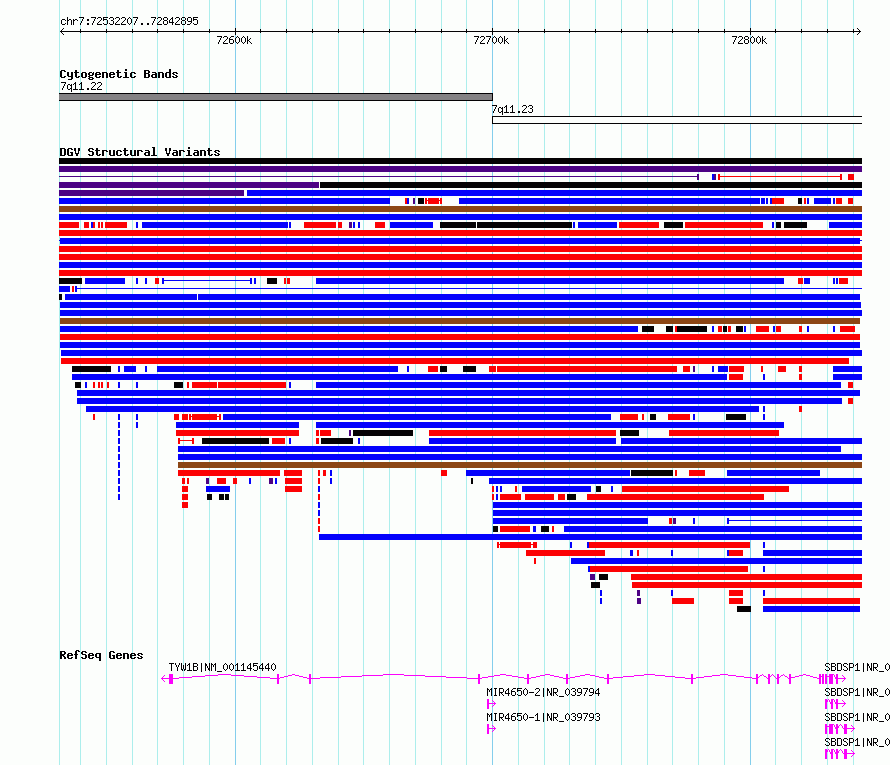Screen dimensions: 890x765
Task: Click the MIR4650-1|NR_039793 gene label
Action: coord(543,717)
